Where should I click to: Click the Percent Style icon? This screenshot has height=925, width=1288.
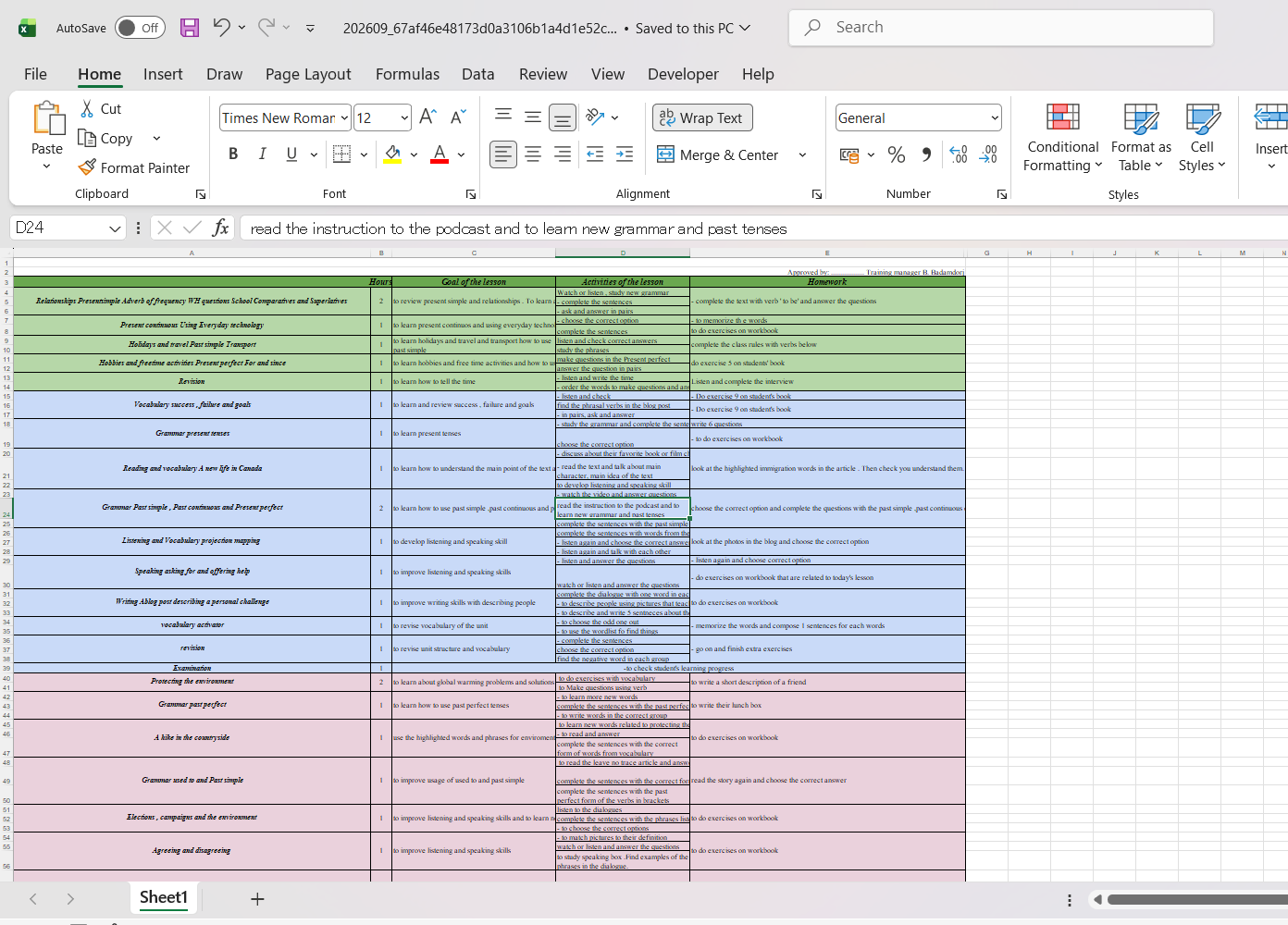[x=896, y=154]
